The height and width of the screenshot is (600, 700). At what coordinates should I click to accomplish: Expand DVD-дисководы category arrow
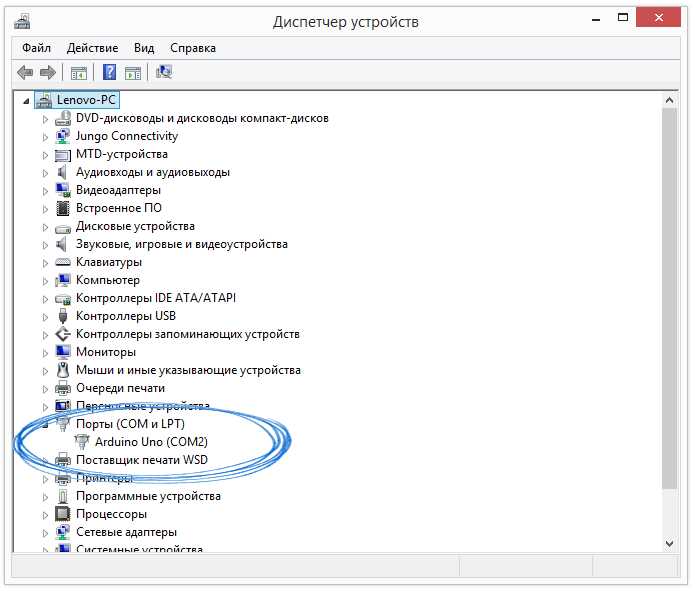tap(45, 119)
